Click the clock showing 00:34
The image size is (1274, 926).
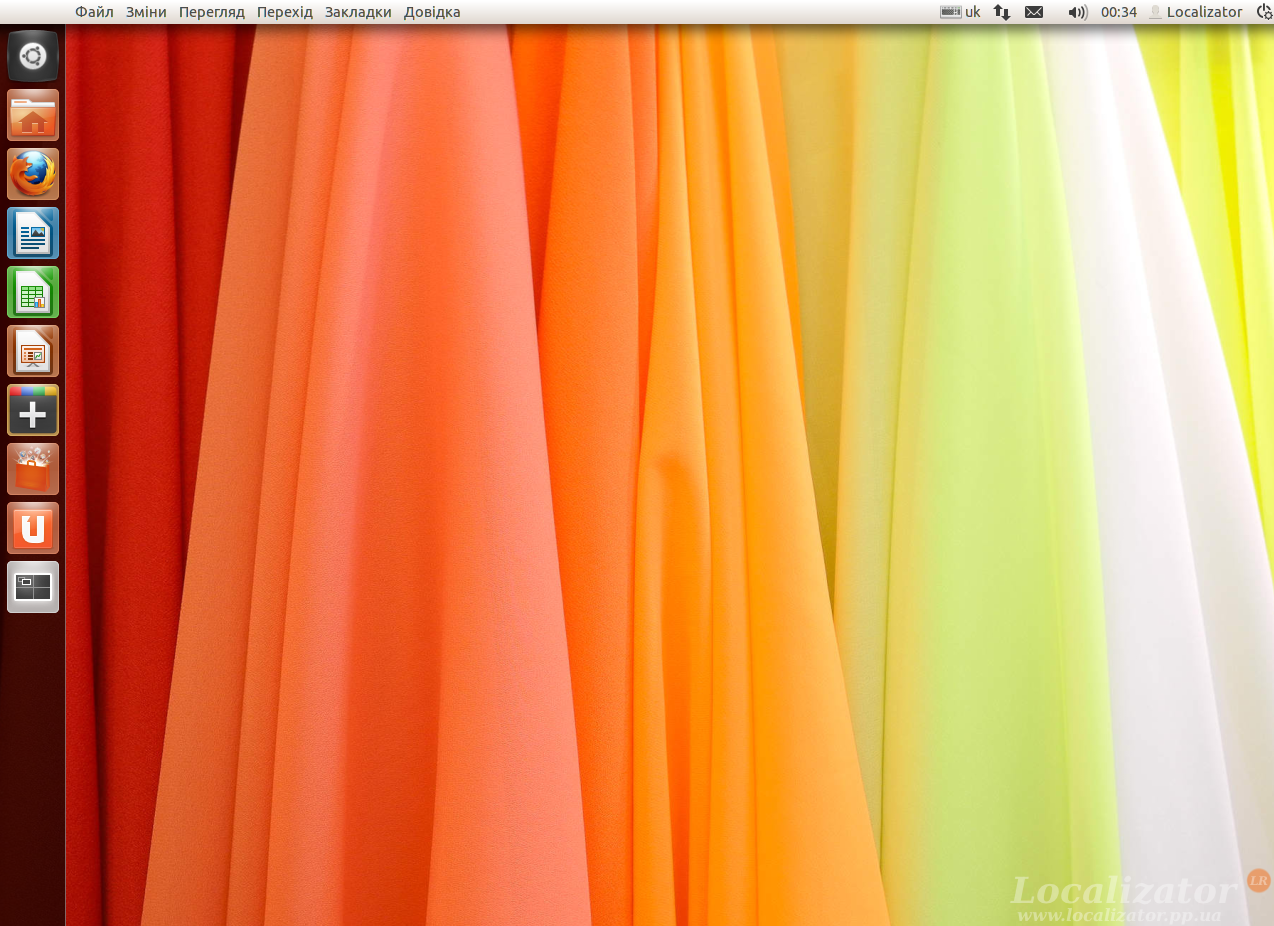1119,12
